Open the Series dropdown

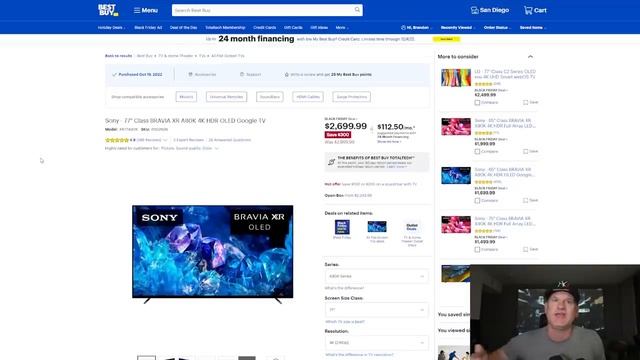coord(376,276)
